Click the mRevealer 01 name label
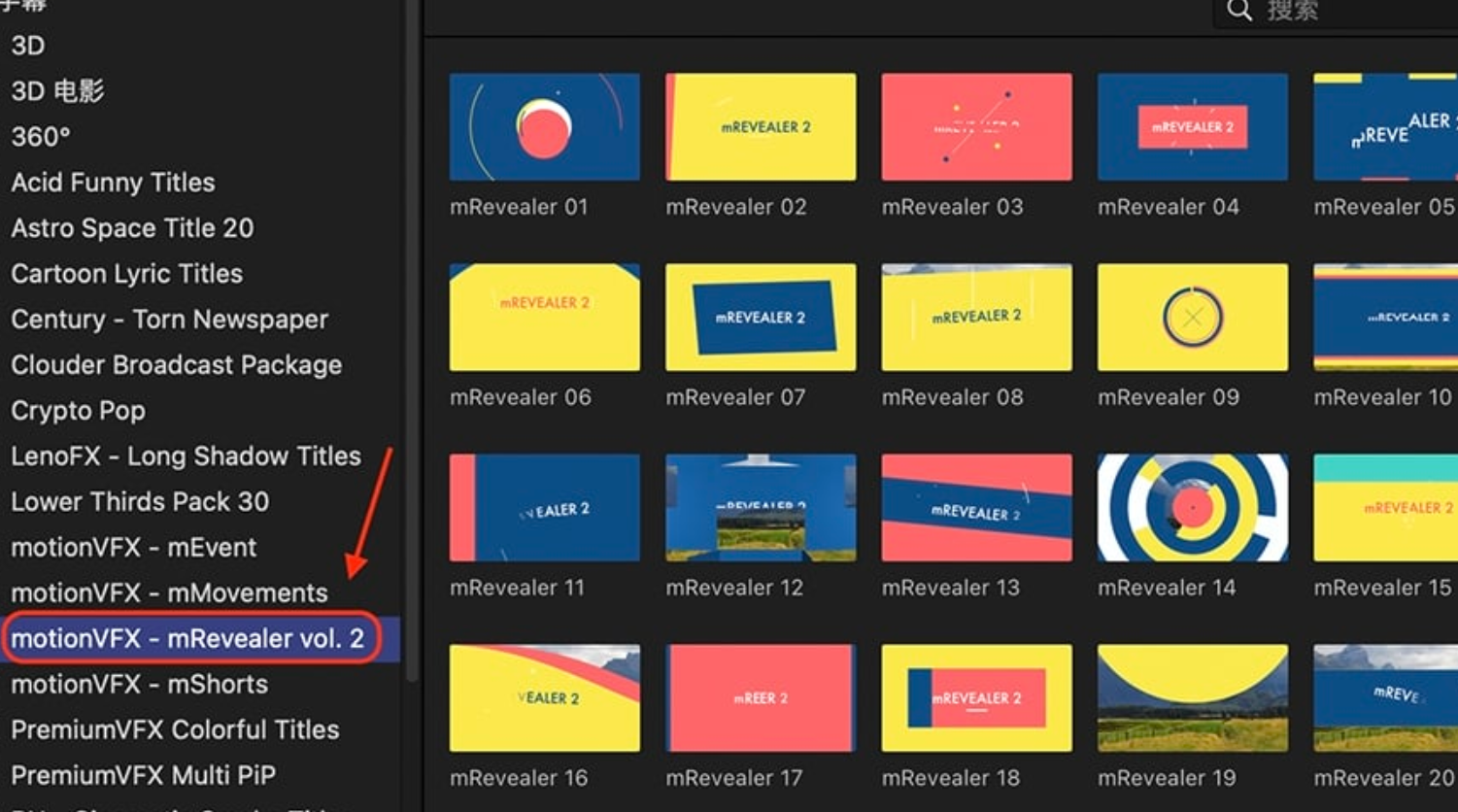Viewport: 1458px width, 812px height. click(x=519, y=207)
